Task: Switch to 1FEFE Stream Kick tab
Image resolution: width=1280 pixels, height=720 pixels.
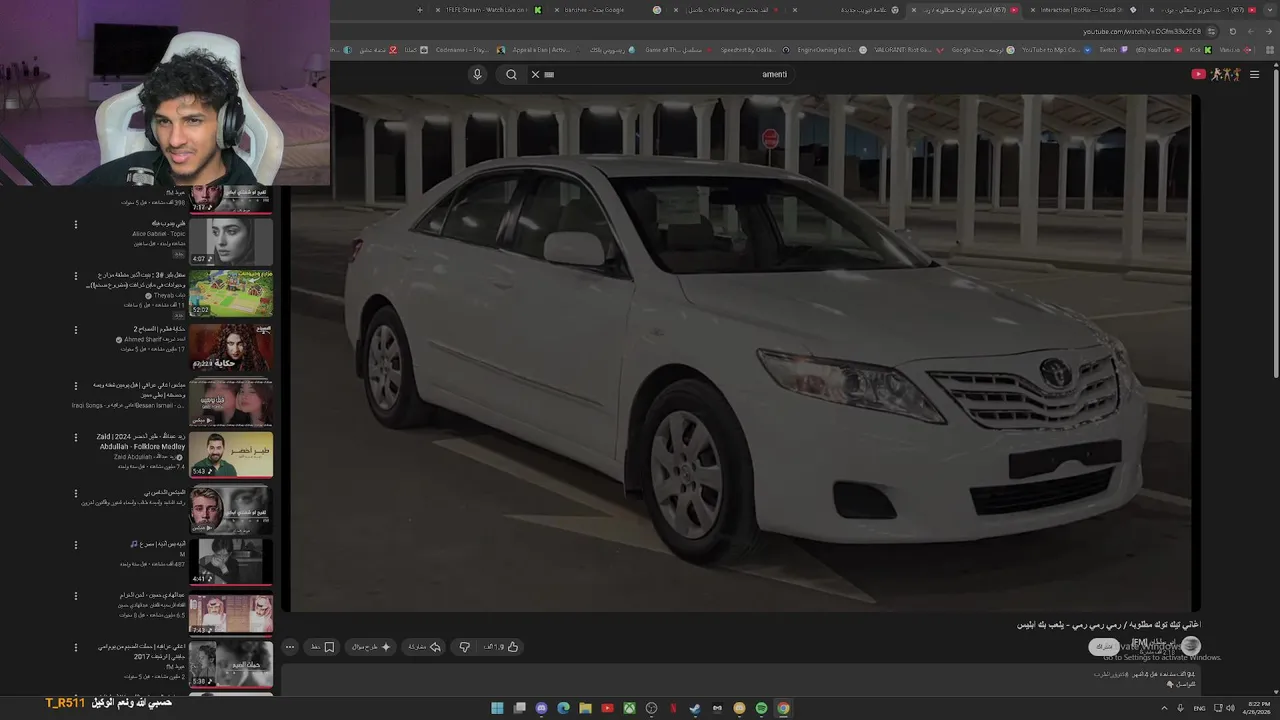Action: coord(488,10)
